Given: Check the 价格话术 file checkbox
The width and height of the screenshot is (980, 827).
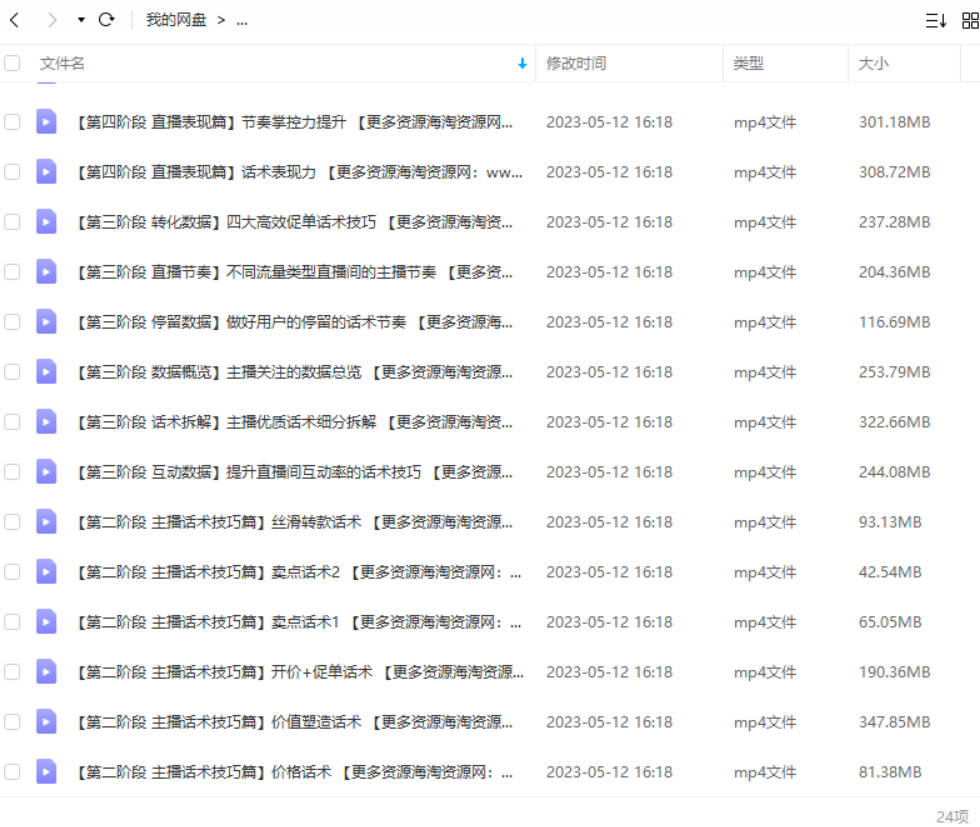Looking at the screenshot, I should 12,771.
